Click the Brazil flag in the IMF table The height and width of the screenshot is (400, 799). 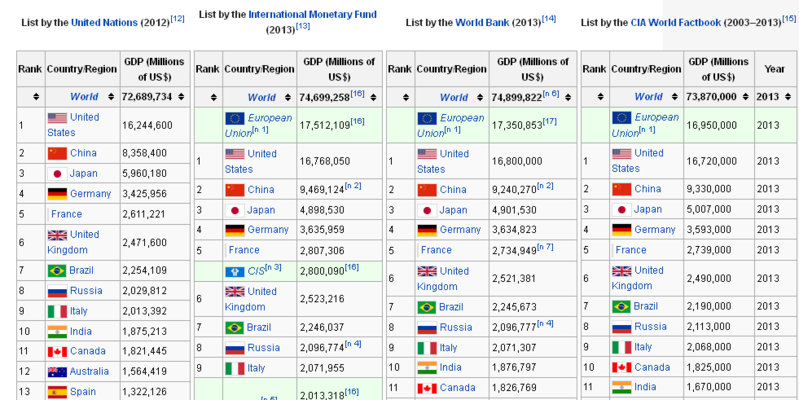coord(235,328)
